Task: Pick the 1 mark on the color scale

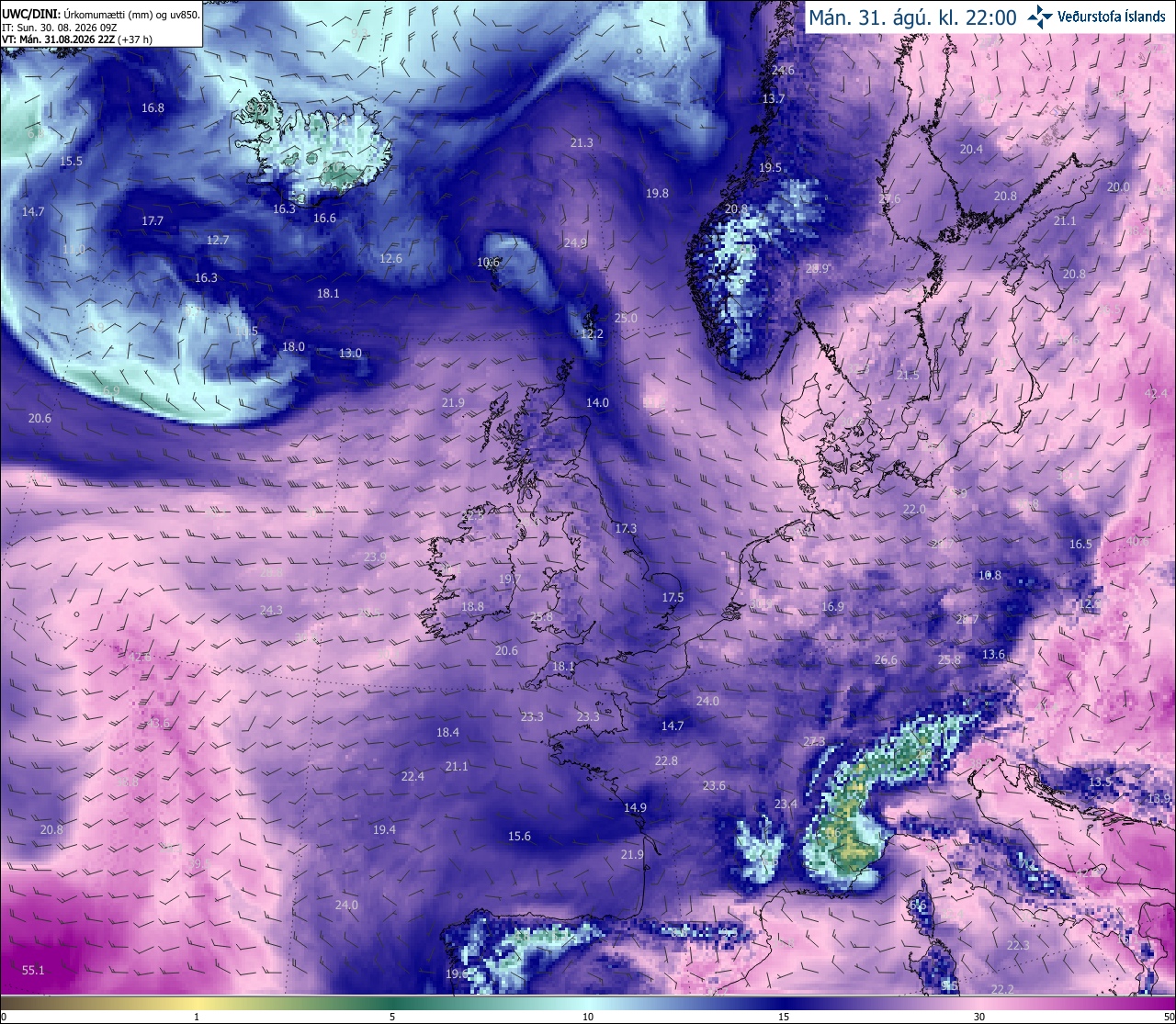Action: [x=197, y=1016]
